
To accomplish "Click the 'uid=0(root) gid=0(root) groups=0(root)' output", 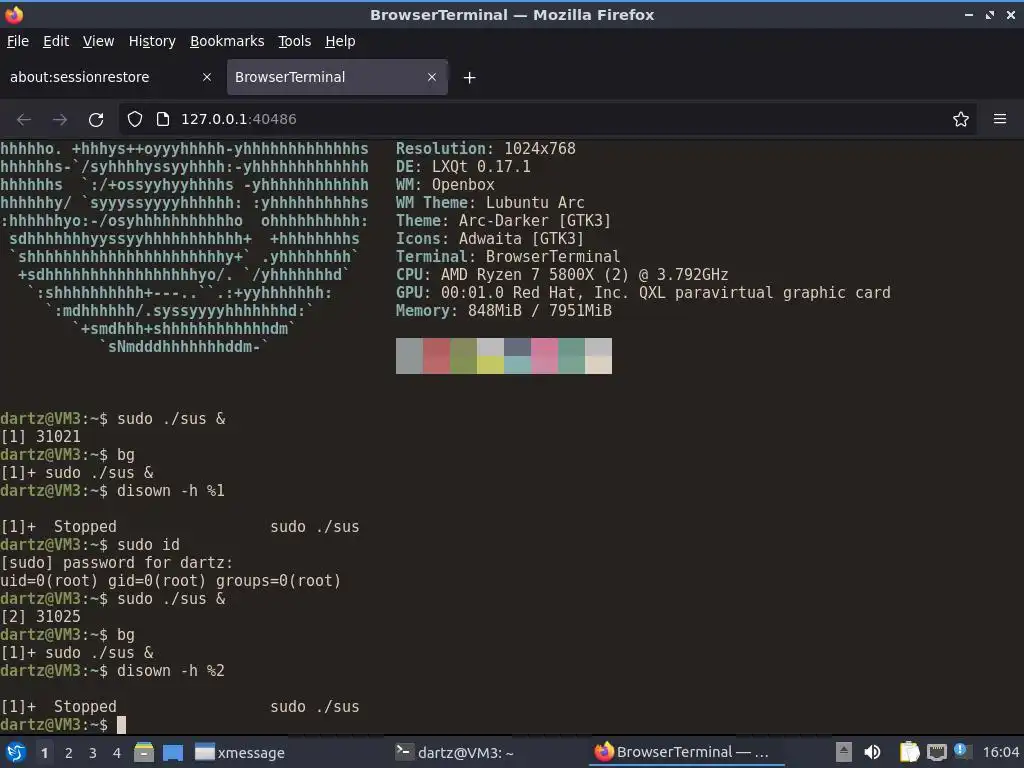I will (170, 581).
